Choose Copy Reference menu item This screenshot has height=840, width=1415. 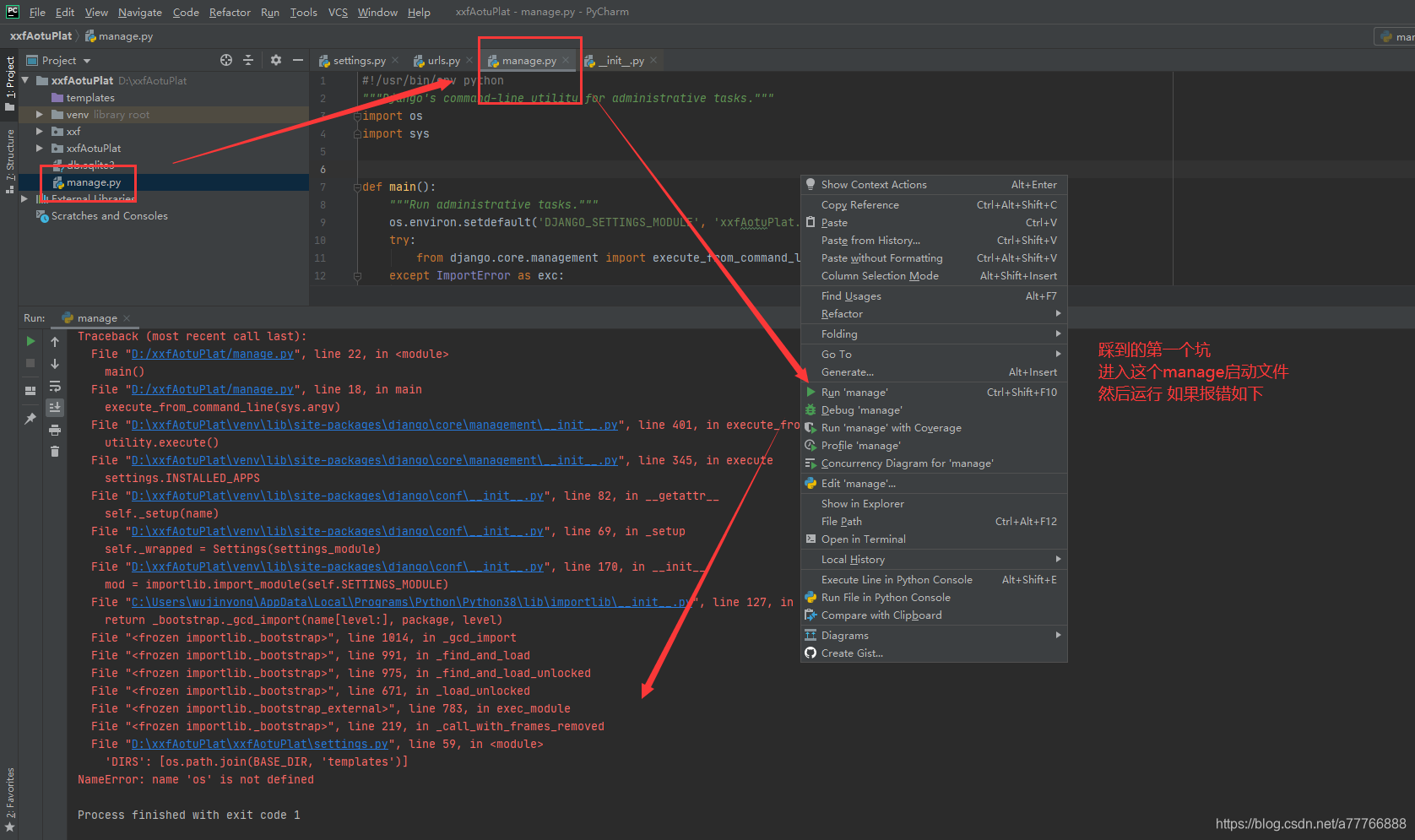pos(934,205)
